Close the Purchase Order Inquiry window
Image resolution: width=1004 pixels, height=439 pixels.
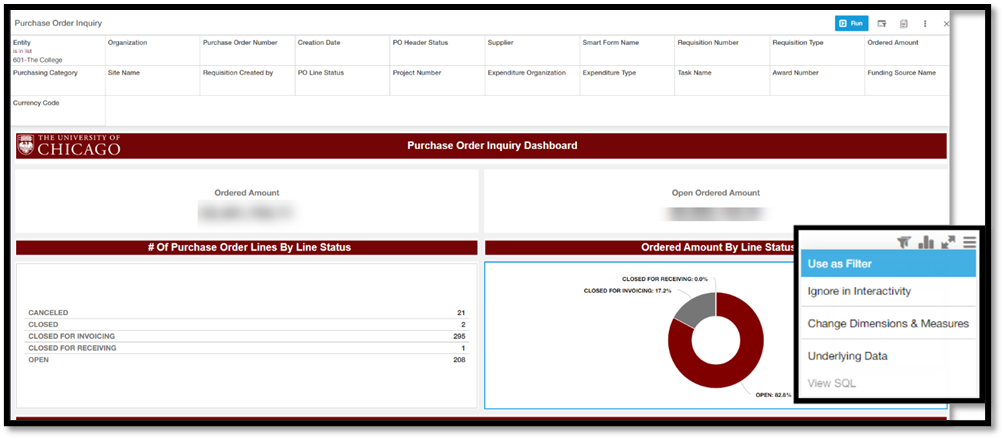946,24
